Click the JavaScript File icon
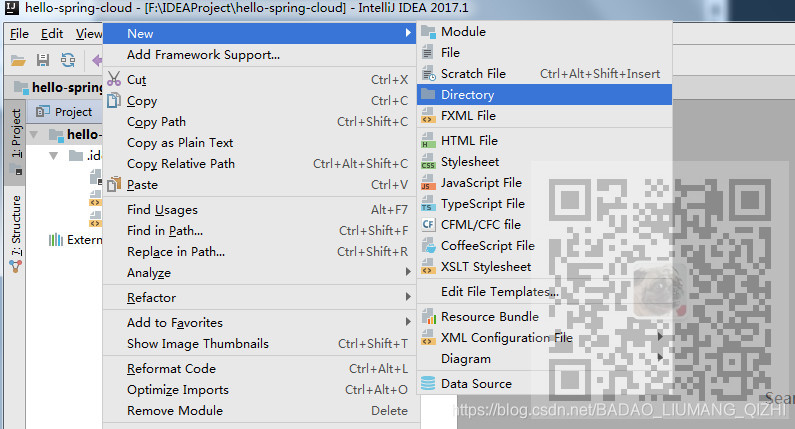The image size is (795, 429). tap(428, 183)
